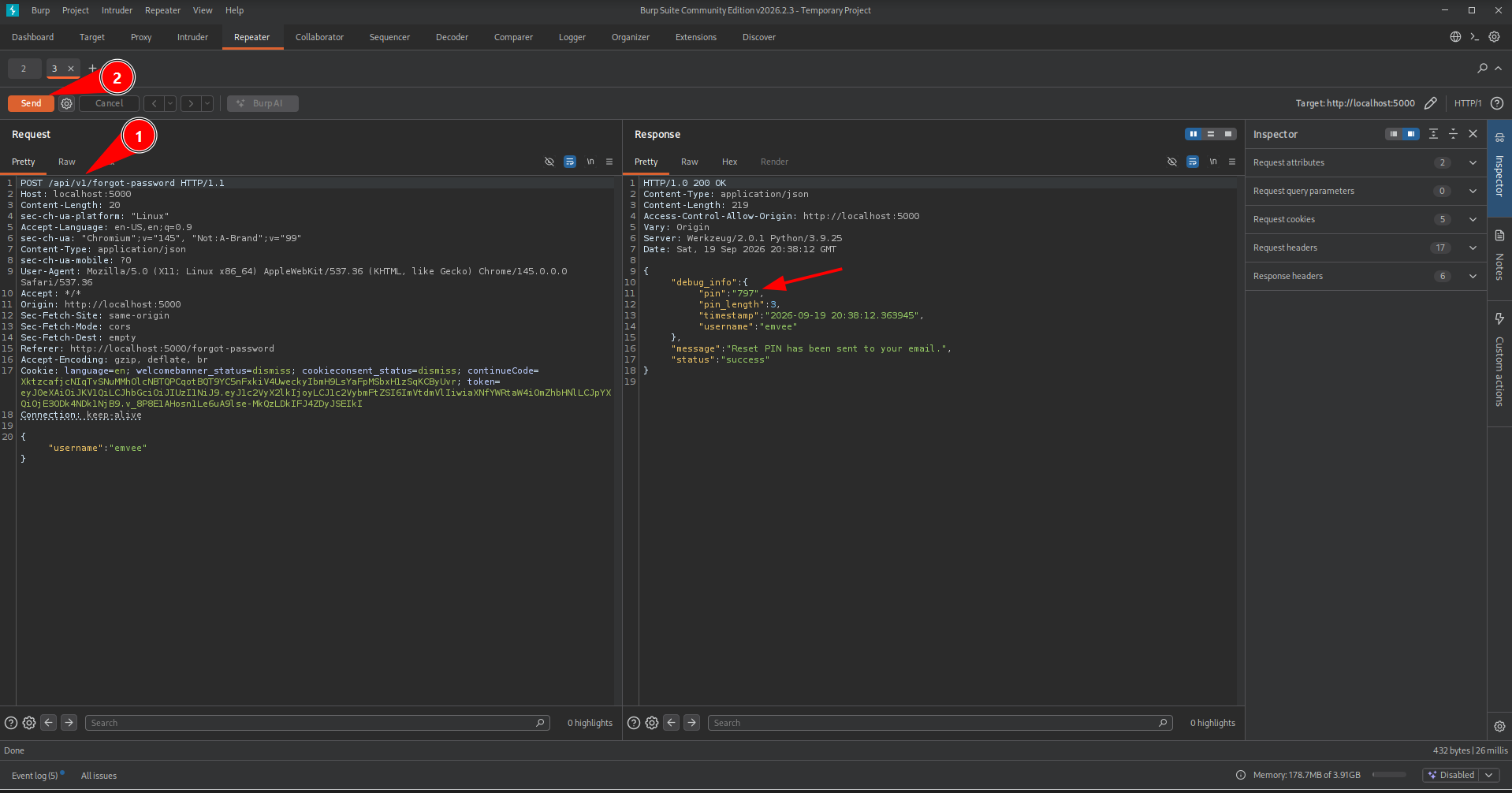
Task: Open the Repeater send settings gear
Action: 67,103
